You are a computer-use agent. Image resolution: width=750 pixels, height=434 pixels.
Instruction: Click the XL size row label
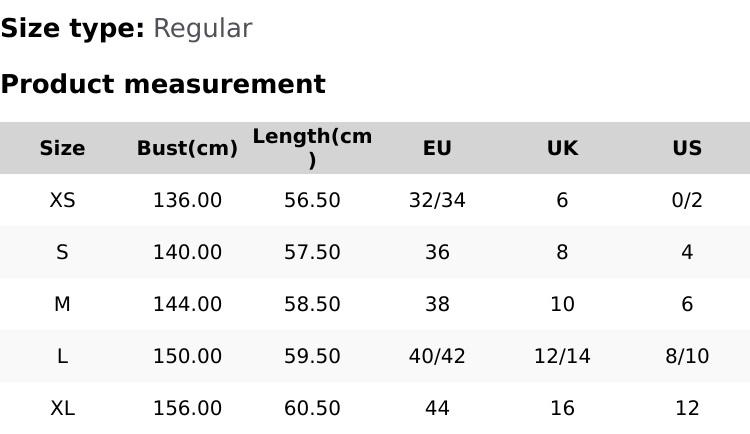click(62, 408)
